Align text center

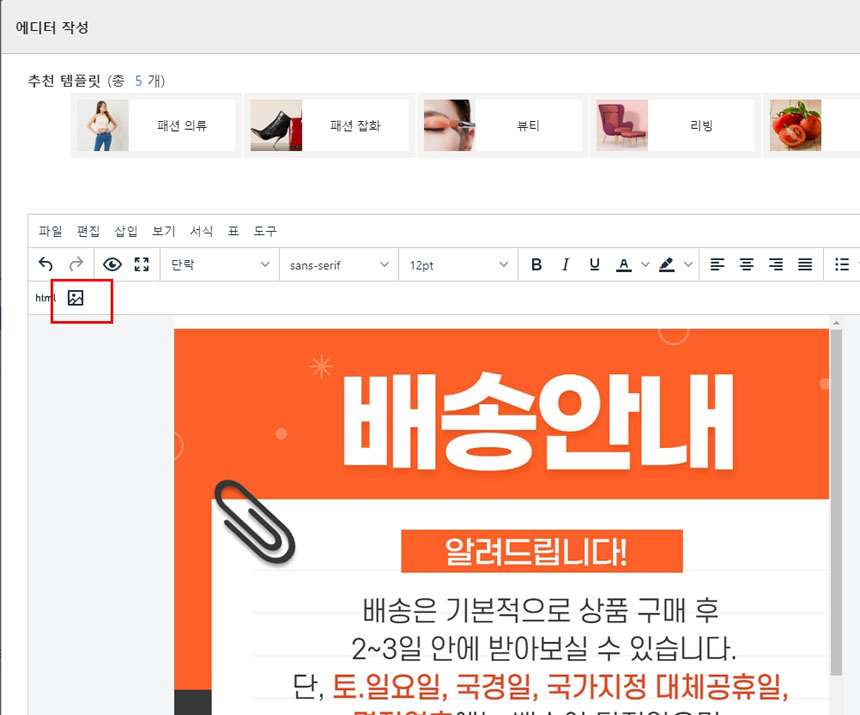[746, 264]
